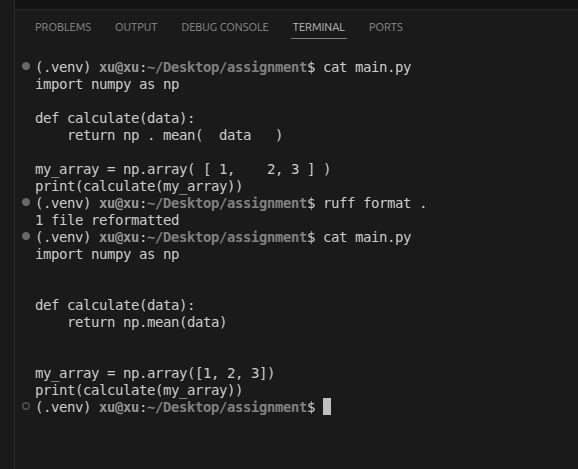Click 'my_array = np.array([1, 2, 3])' line
578x469 pixels.
[x=154, y=374]
